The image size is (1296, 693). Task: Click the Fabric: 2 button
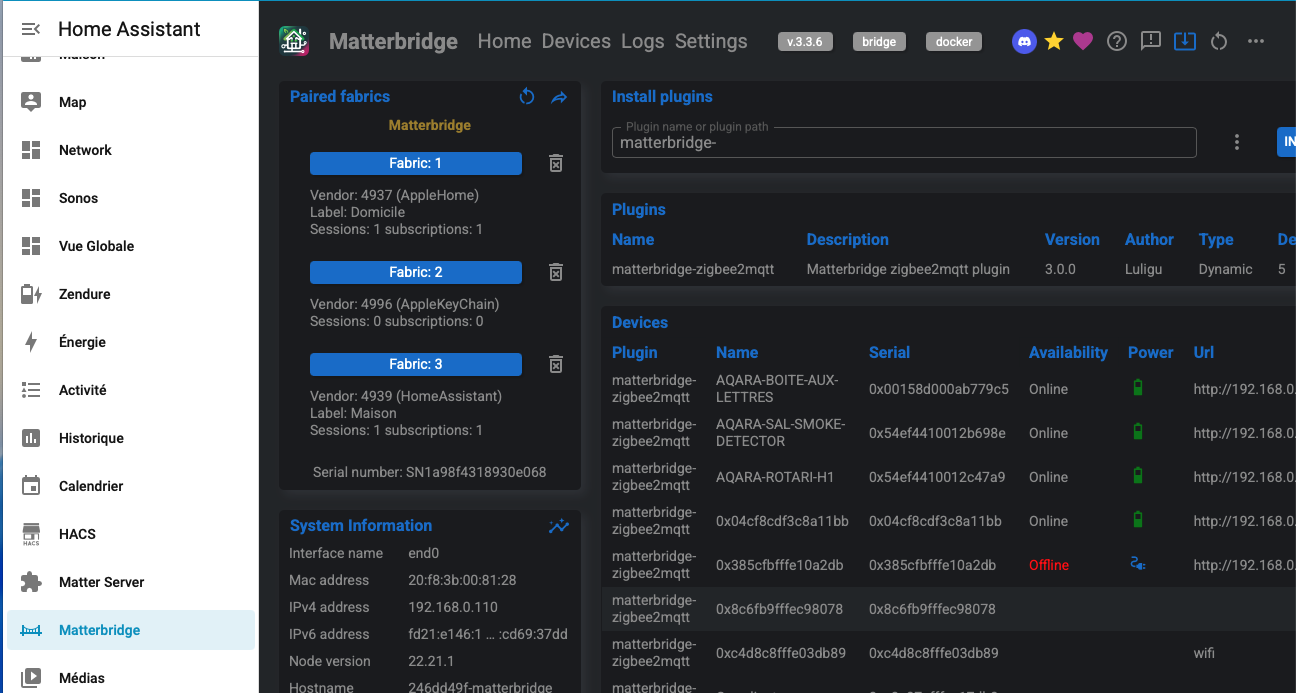point(415,272)
